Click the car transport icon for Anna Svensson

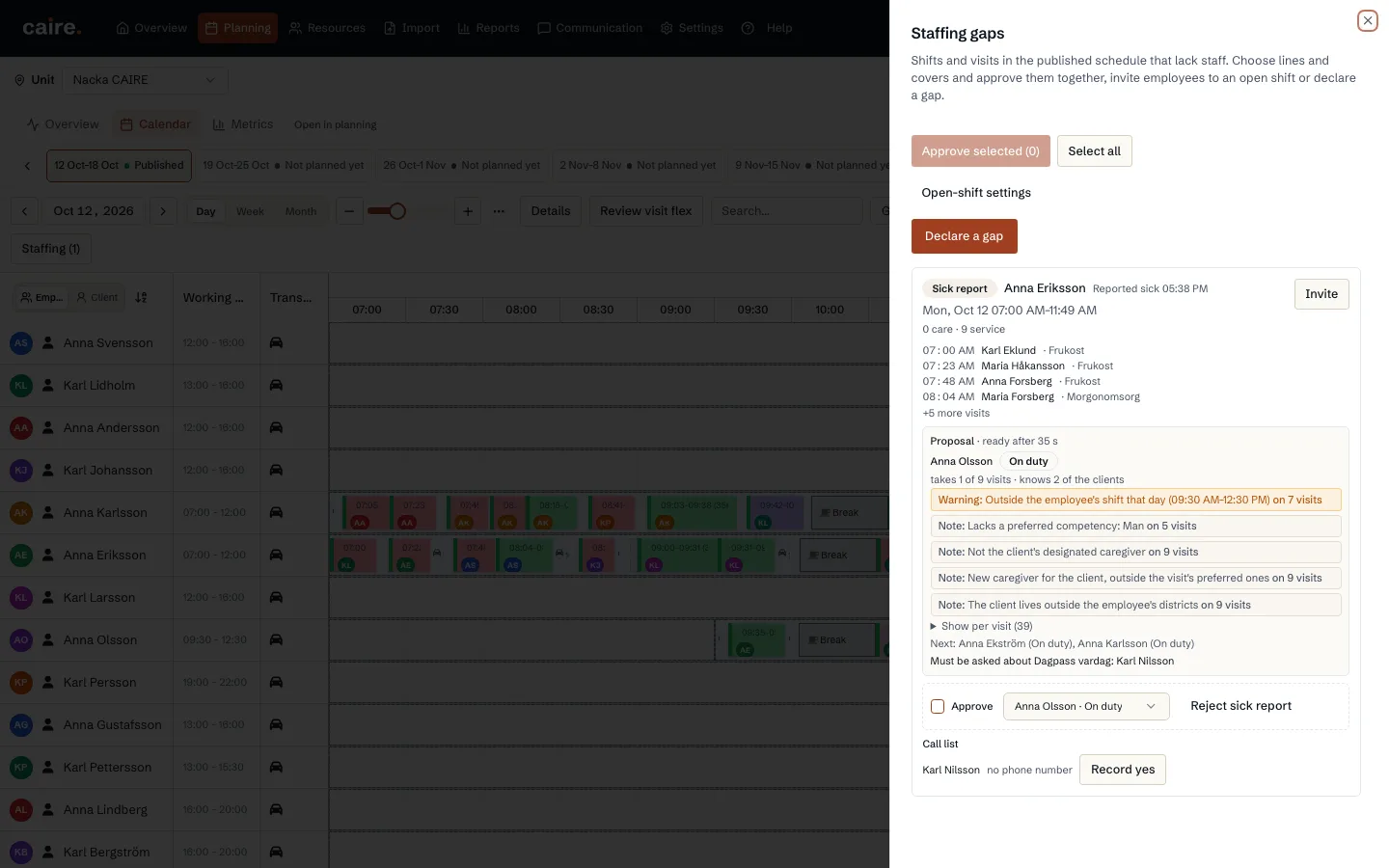(276, 342)
